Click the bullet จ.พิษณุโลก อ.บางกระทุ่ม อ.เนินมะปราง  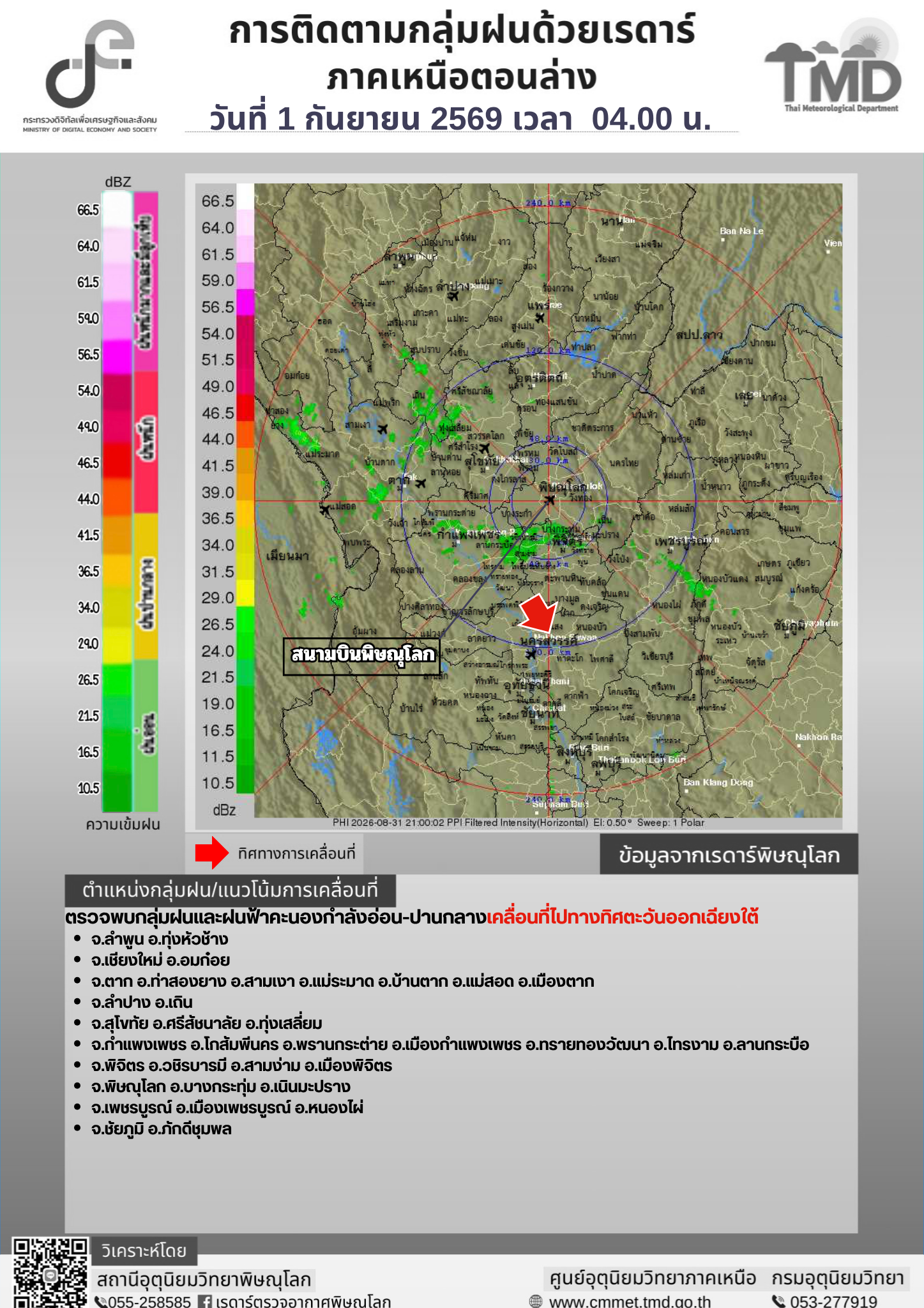pyautogui.click(x=221, y=1087)
